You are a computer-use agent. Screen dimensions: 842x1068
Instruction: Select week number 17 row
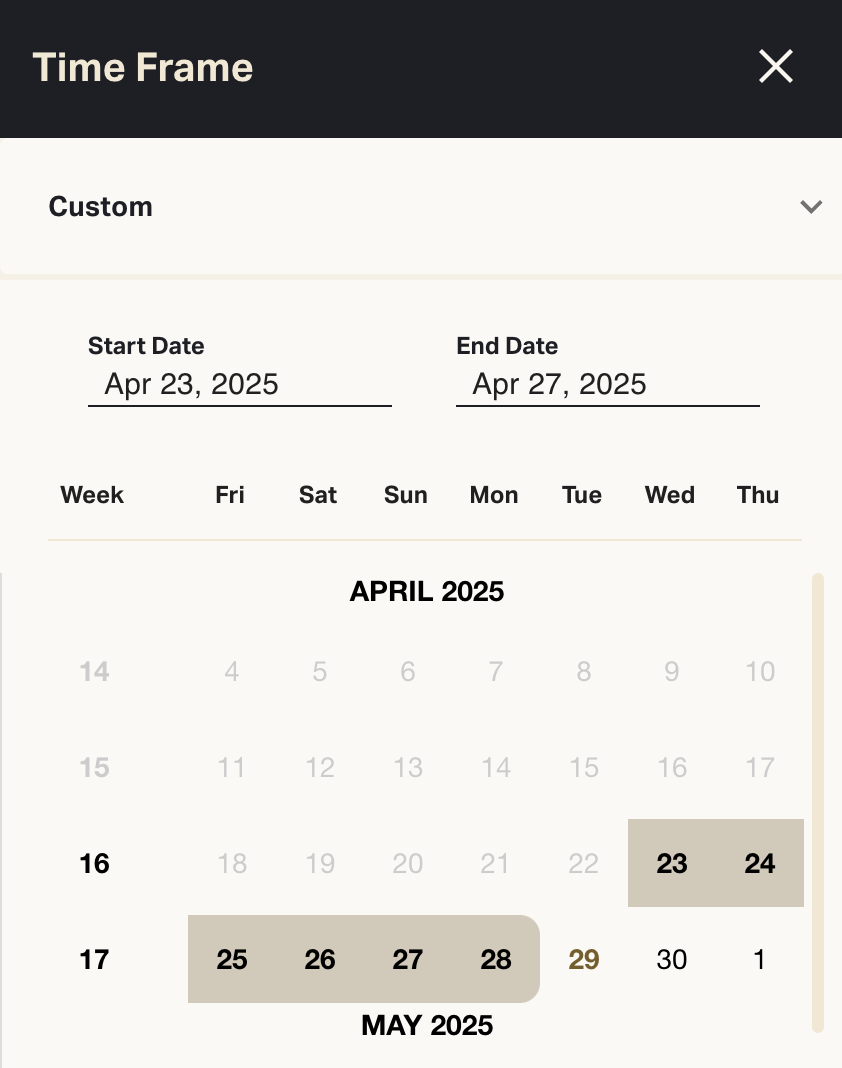94,960
